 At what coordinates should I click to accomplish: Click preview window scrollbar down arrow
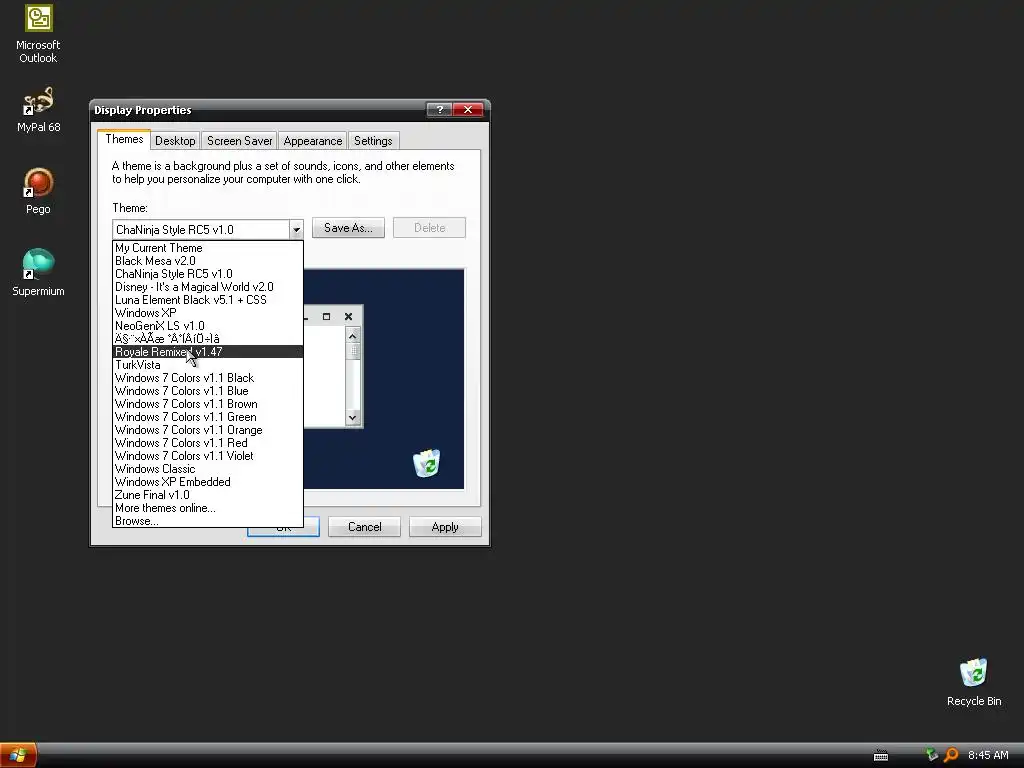point(353,417)
